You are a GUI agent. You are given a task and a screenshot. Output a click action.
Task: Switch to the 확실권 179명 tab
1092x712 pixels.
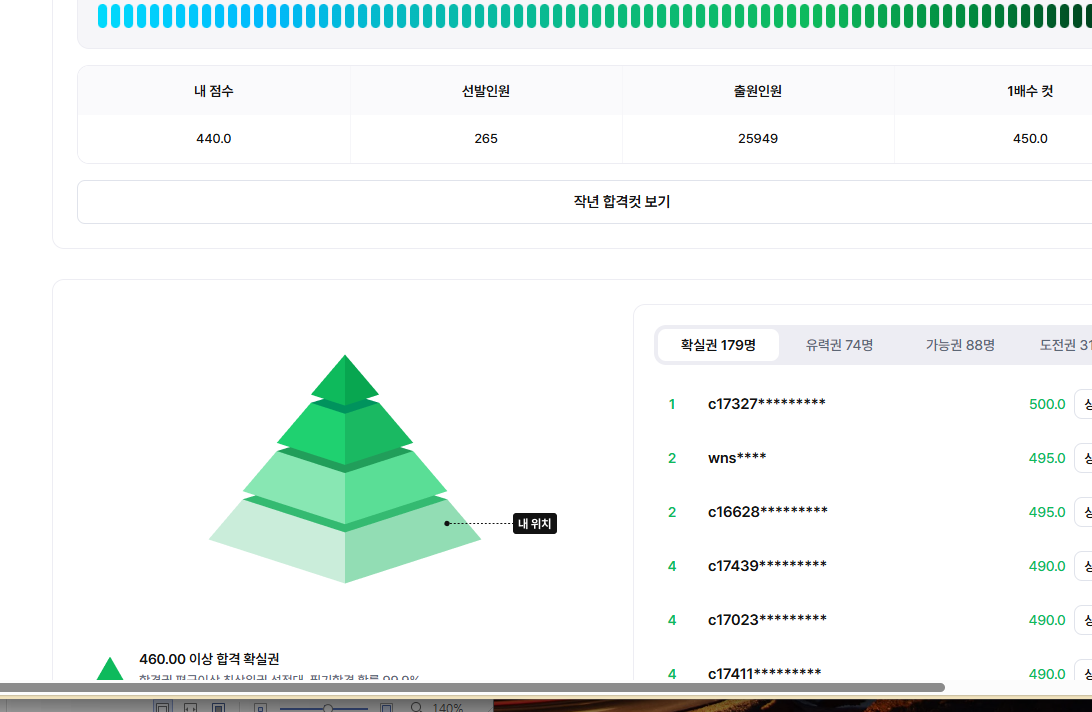coord(718,345)
